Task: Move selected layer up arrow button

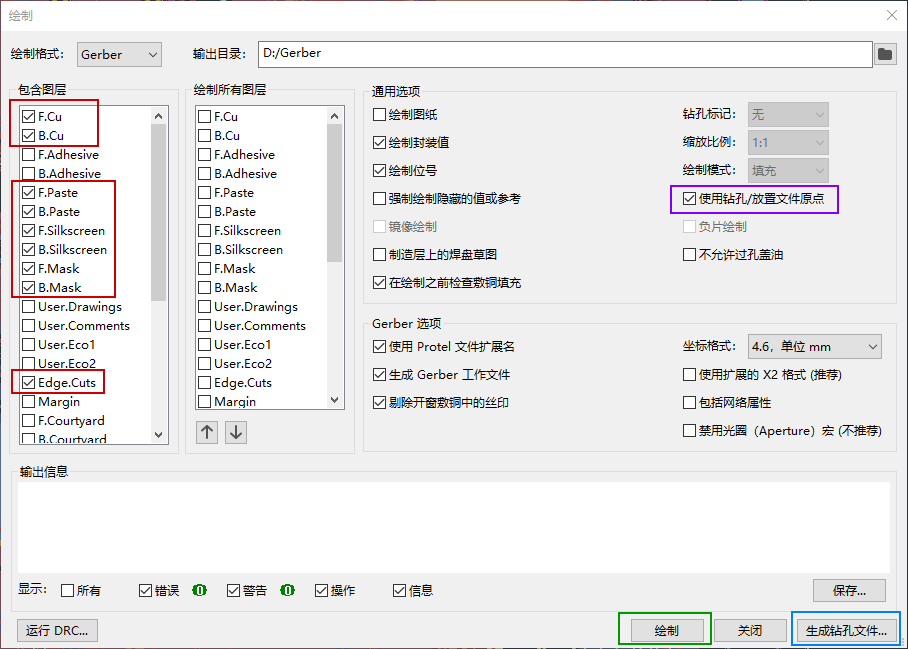Action: pos(207,432)
